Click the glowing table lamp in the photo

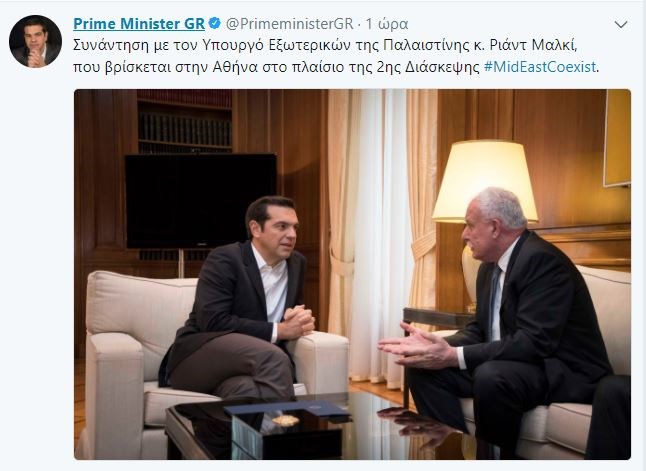pyautogui.click(x=485, y=181)
